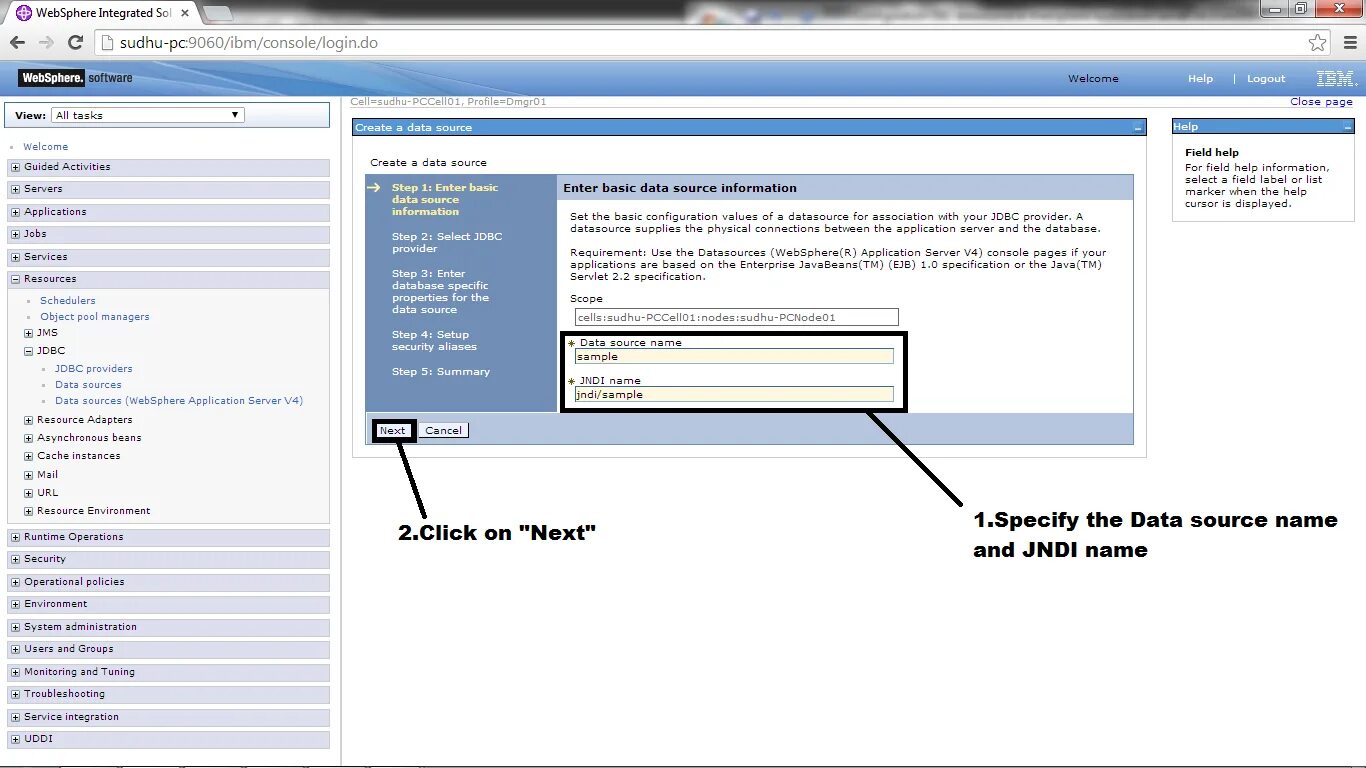Click the Close page link
The width and height of the screenshot is (1366, 768).
tap(1321, 102)
